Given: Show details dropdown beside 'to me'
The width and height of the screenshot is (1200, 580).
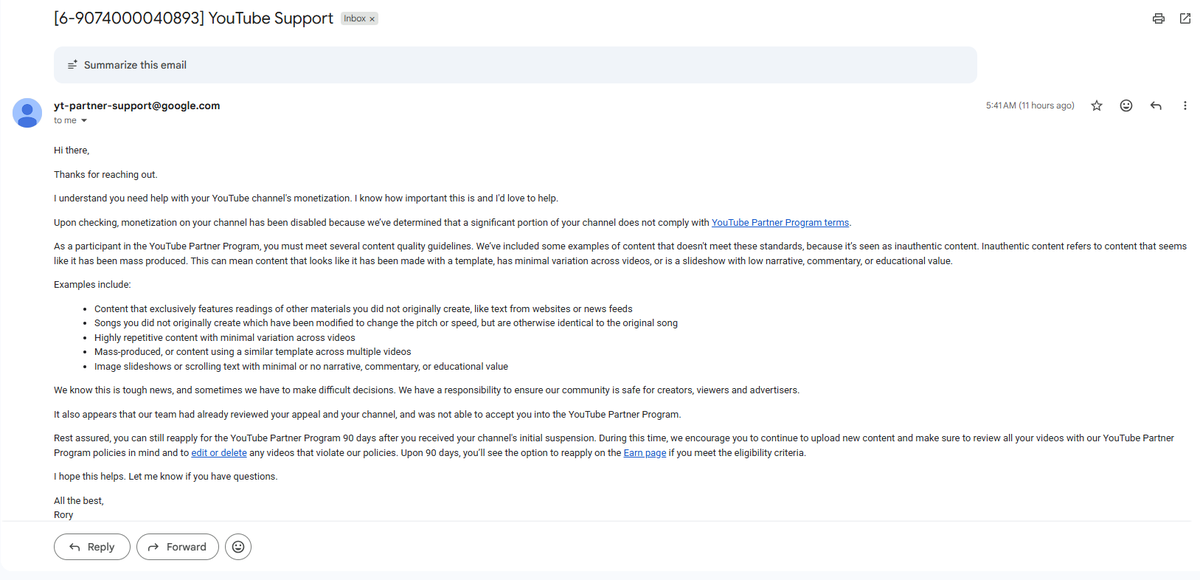Looking at the screenshot, I should [x=84, y=121].
